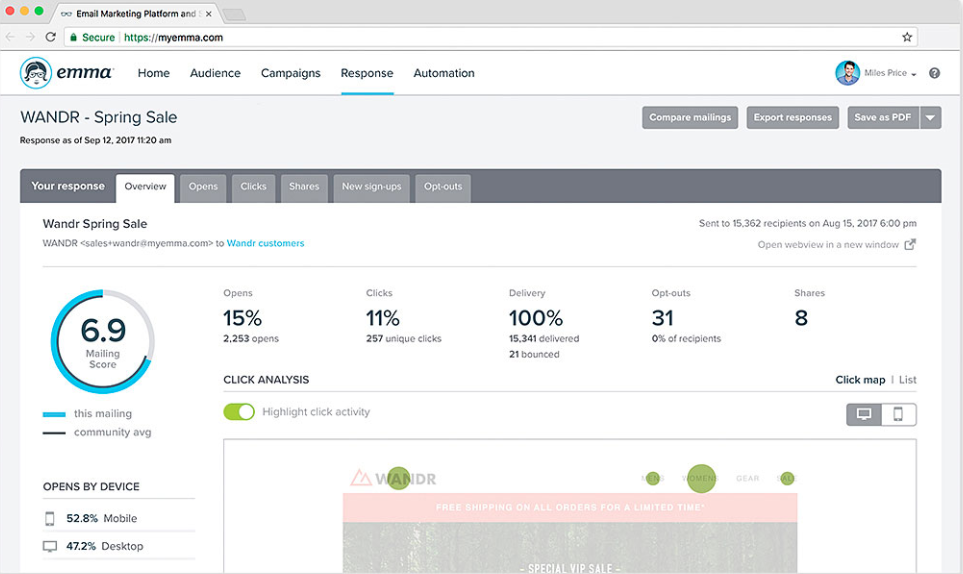Click the 257 unique clicks text
This screenshot has height=574, width=963.
point(404,339)
